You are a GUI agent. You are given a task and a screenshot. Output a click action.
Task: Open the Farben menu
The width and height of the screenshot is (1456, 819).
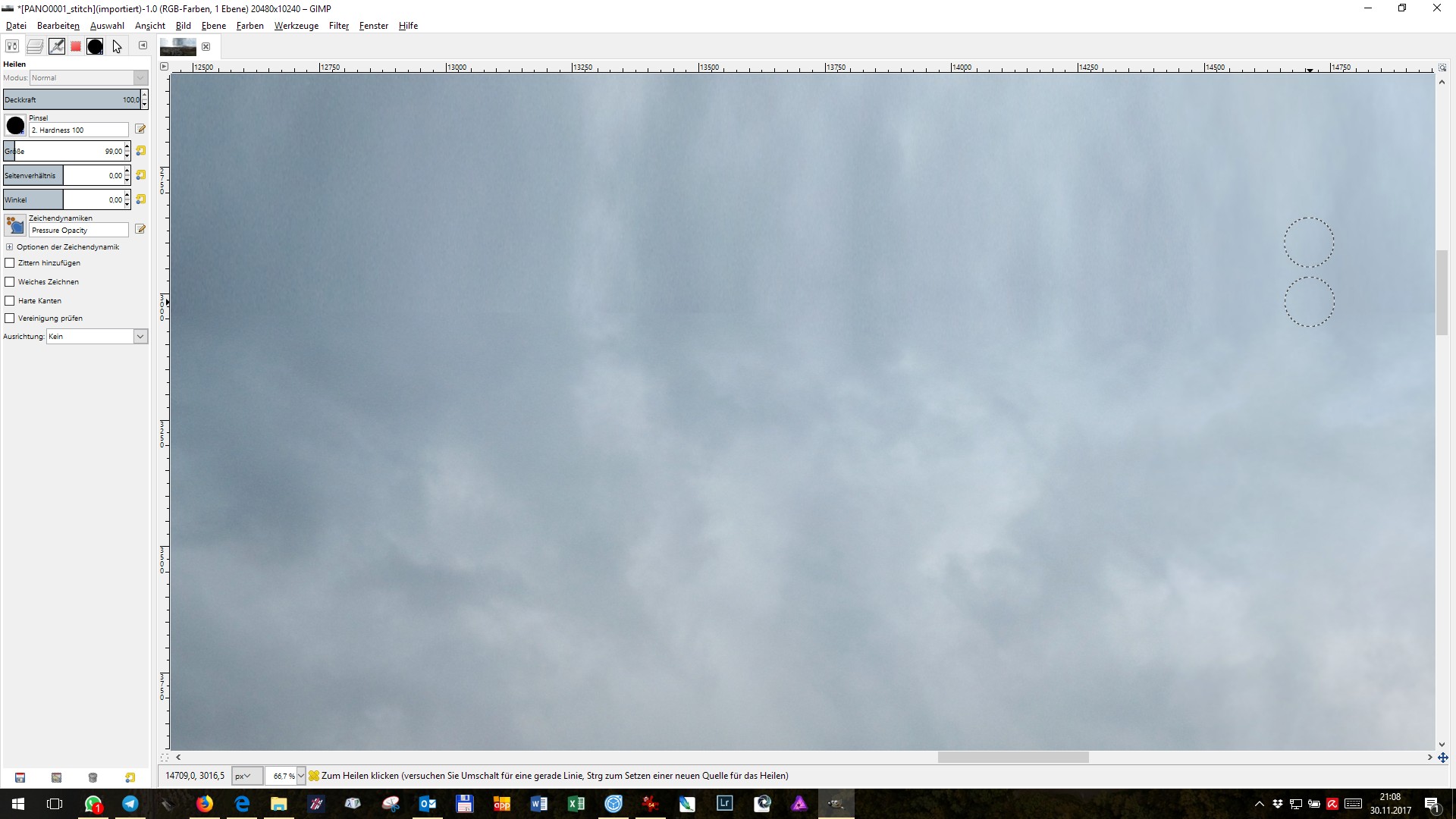249,26
